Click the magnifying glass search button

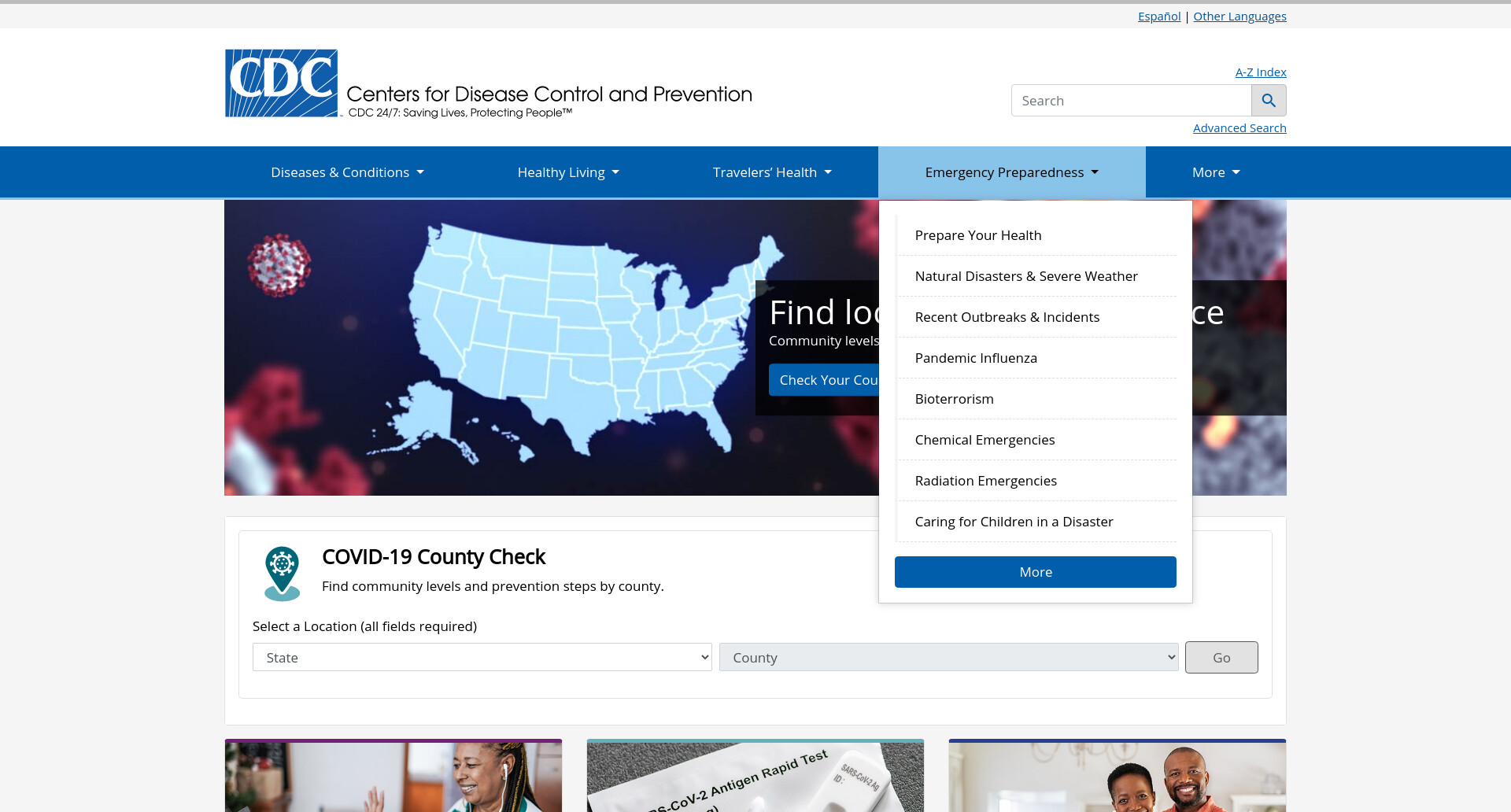point(1269,101)
